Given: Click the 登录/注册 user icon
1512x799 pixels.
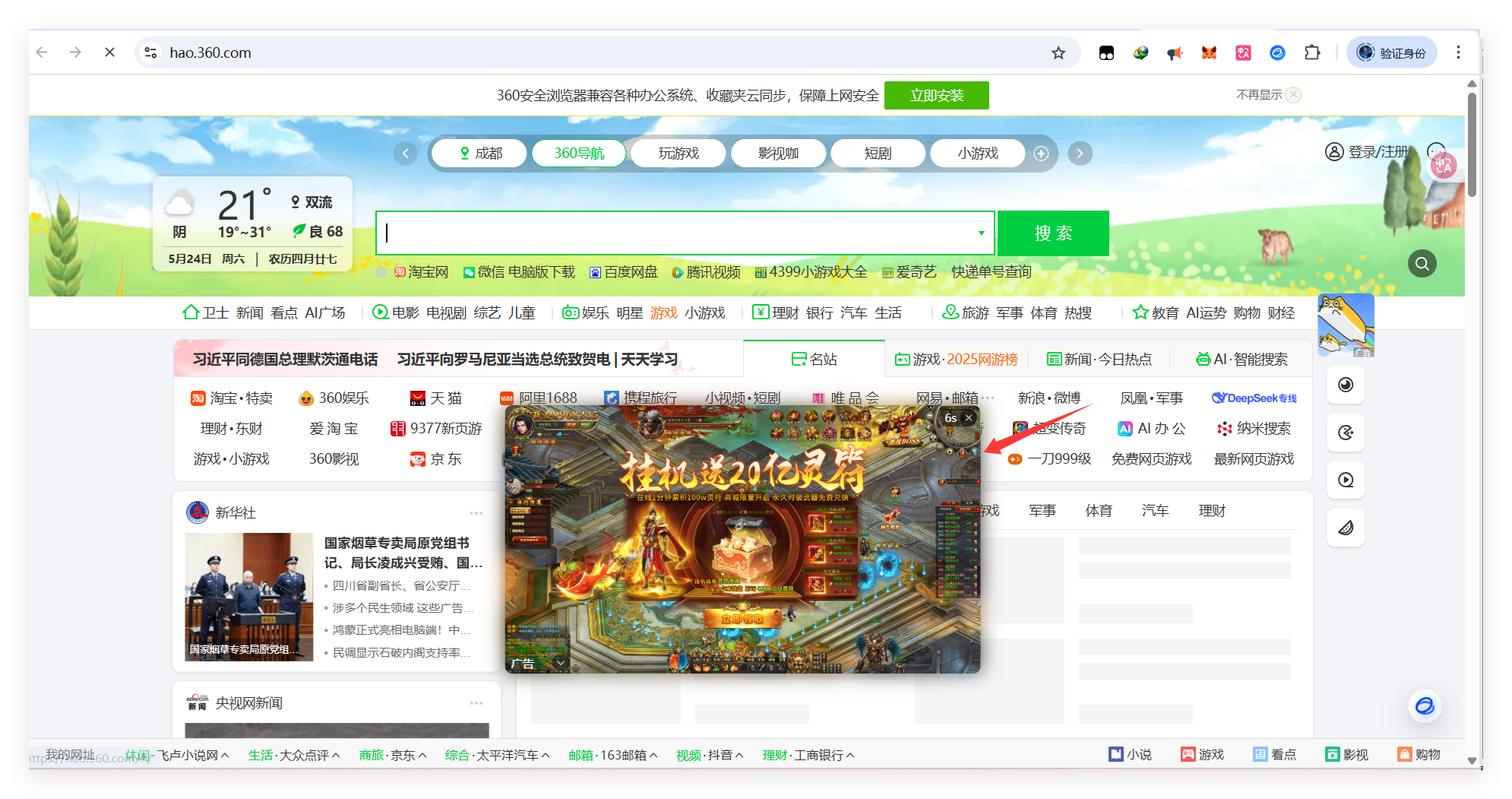Looking at the screenshot, I should tap(1333, 152).
